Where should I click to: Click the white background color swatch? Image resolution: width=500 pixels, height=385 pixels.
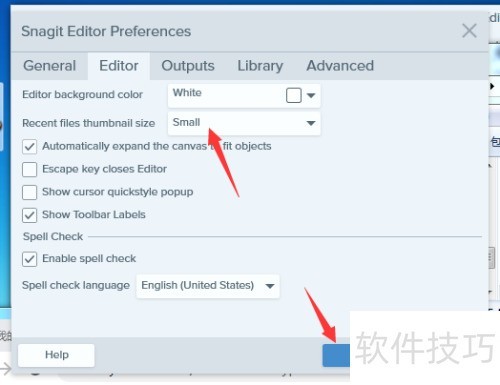[x=294, y=95]
